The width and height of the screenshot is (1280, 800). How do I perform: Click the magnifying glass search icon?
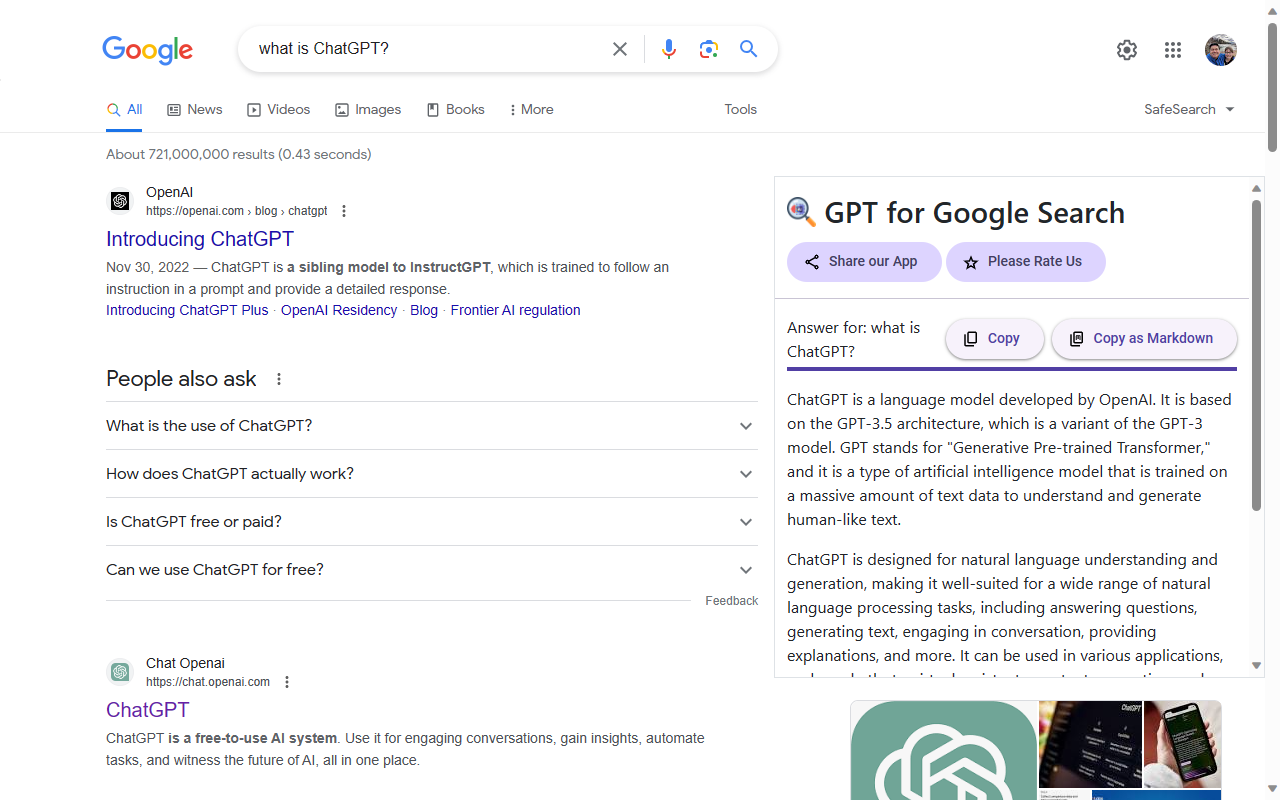click(x=748, y=49)
